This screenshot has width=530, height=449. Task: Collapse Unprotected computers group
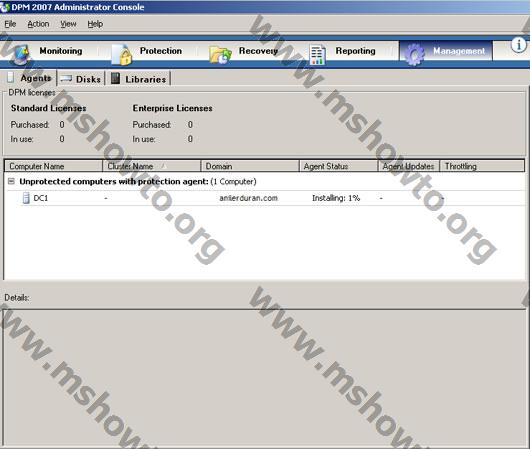tap(11, 182)
